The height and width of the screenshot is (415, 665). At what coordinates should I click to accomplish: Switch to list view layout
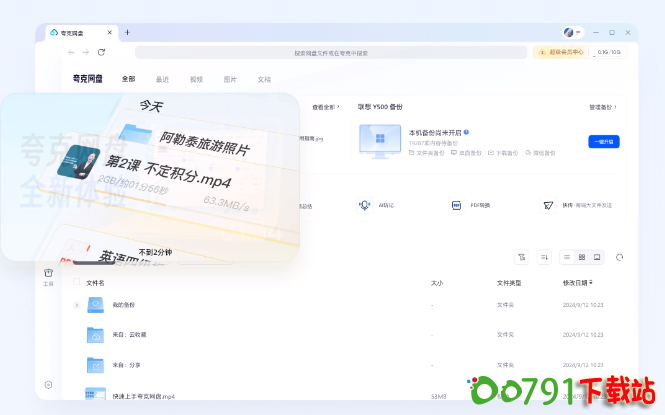pyautogui.click(x=567, y=257)
